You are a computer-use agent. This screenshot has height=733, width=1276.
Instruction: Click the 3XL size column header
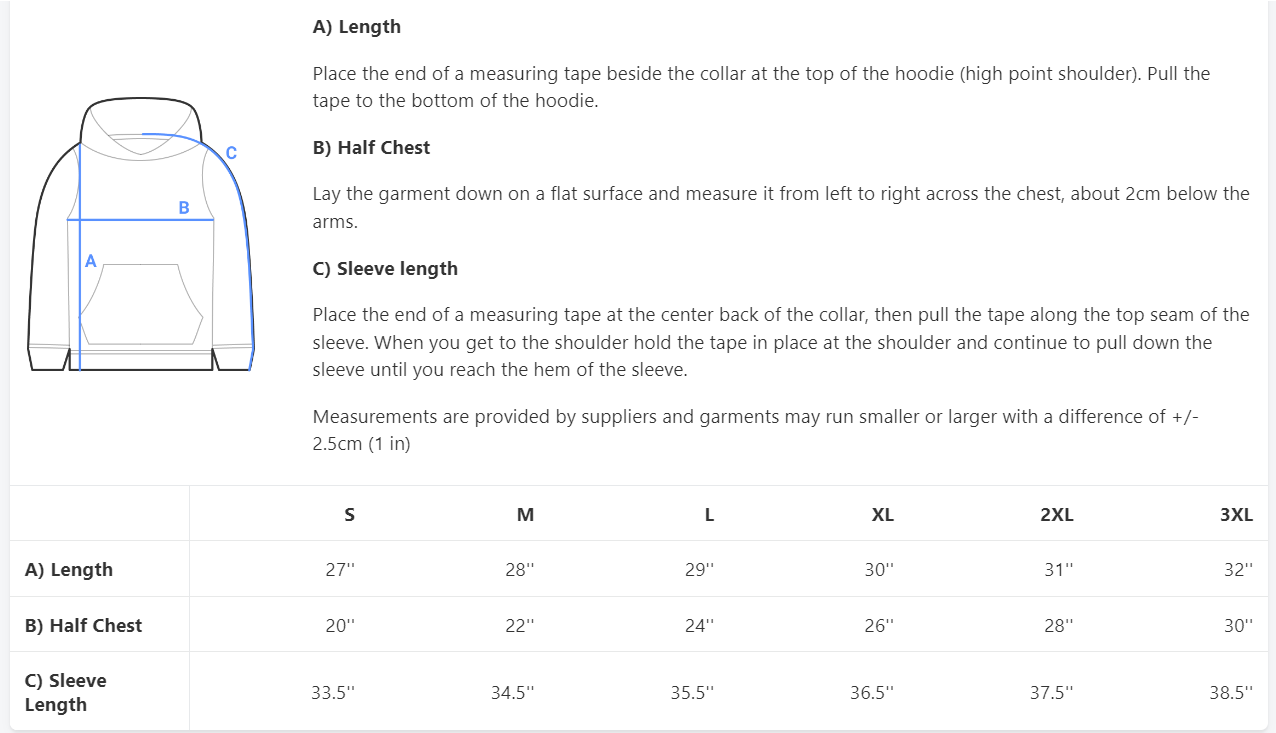1236,515
